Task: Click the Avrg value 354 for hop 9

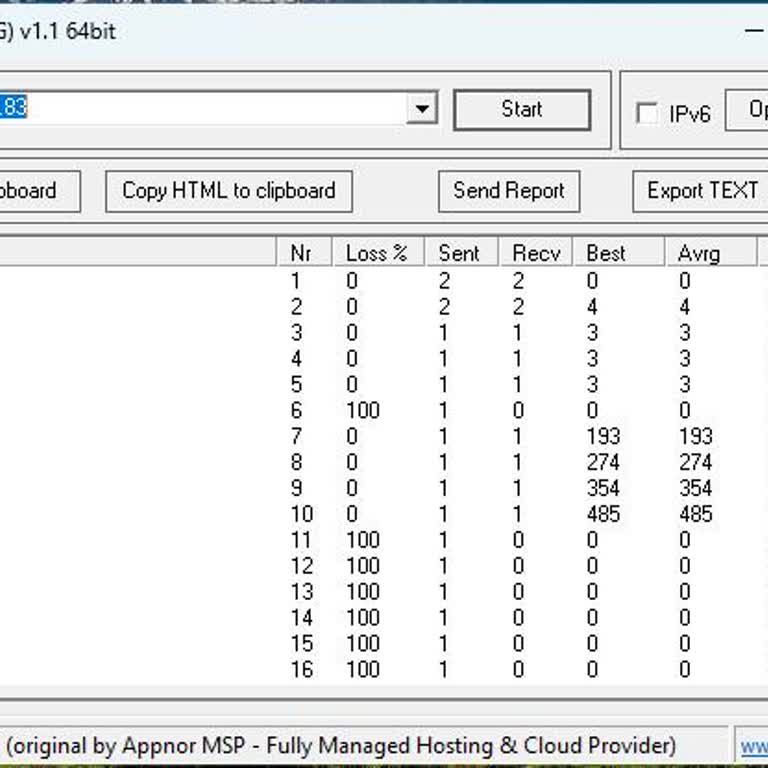Action: coord(696,488)
